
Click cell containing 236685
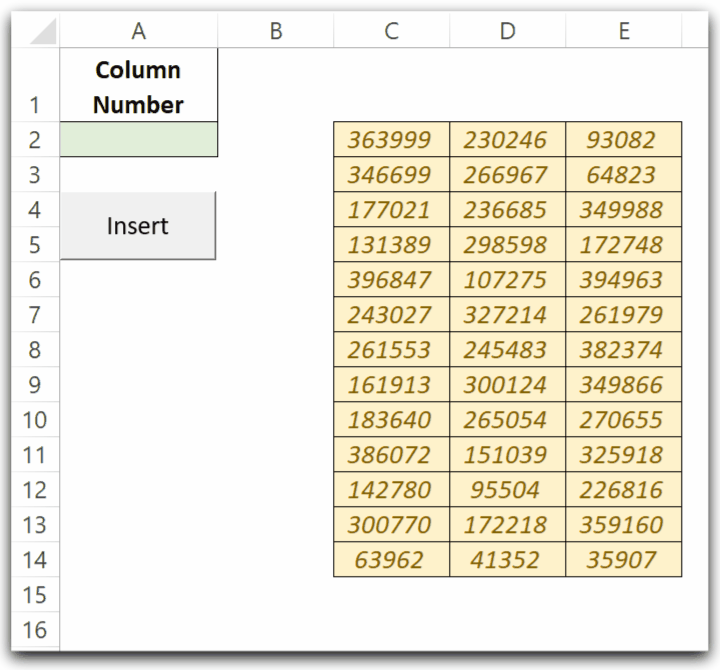[x=507, y=209]
